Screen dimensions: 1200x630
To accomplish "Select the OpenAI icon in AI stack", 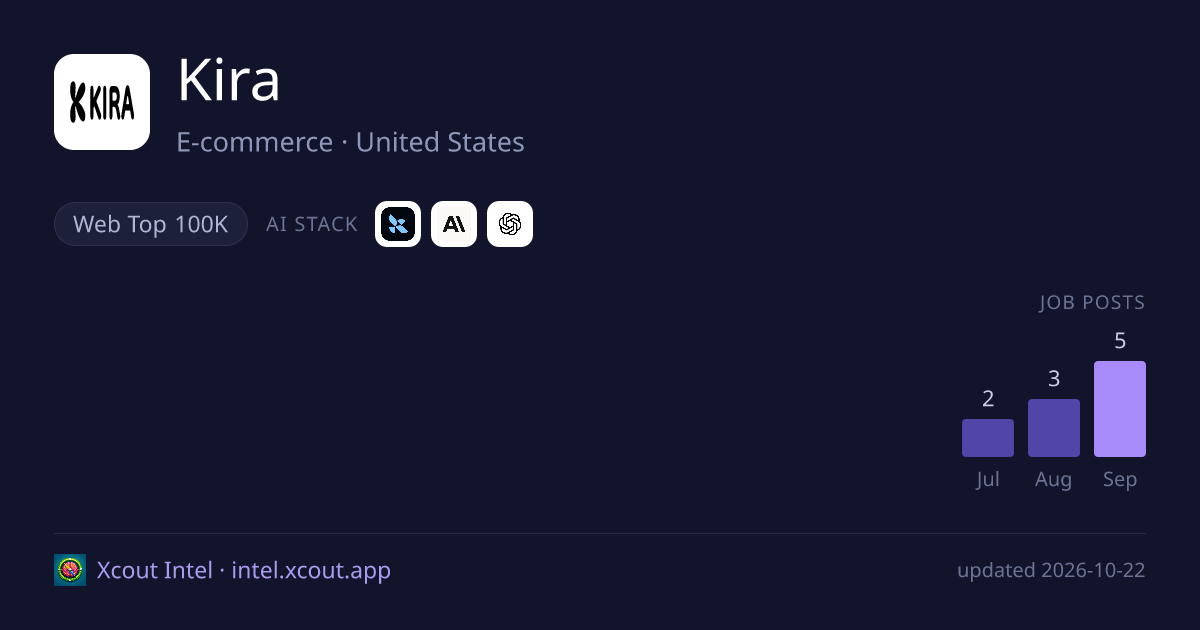I will click(510, 224).
